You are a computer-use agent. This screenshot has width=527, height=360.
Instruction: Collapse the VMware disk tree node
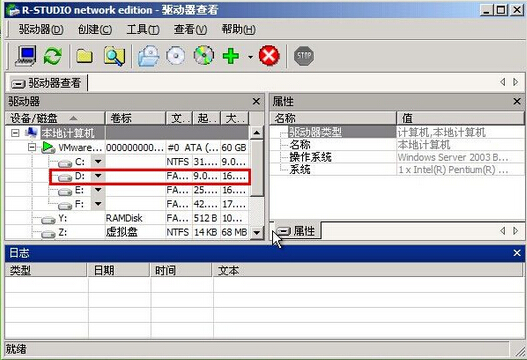coord(32,147)
